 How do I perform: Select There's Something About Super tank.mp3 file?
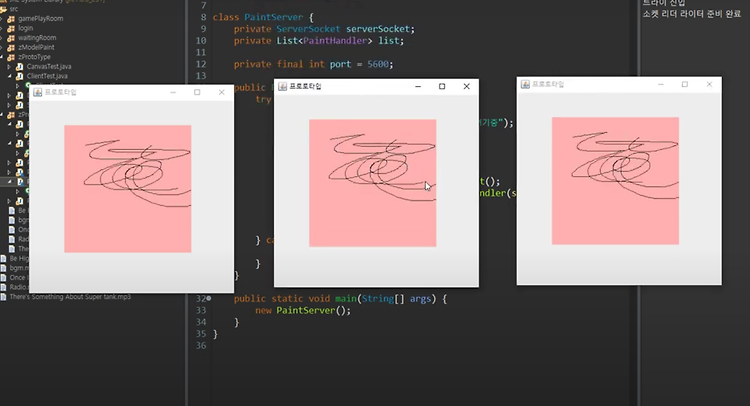(x=70, y=297)
